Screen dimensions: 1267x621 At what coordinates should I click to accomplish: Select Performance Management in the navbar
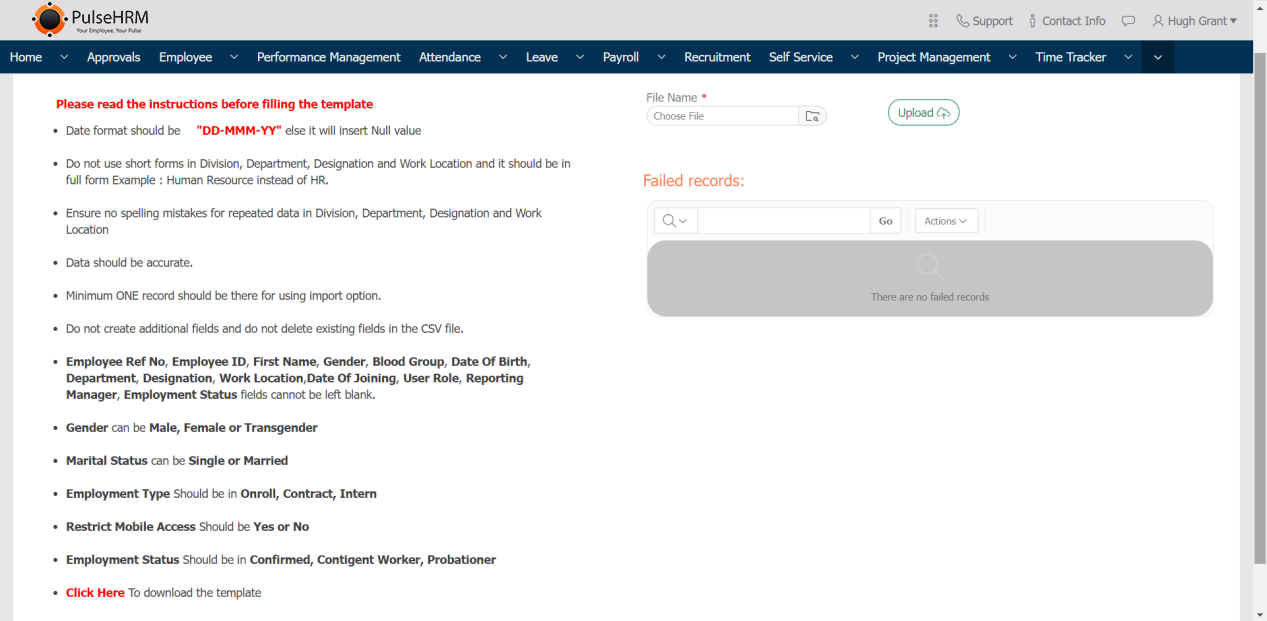tap(328, 57)
